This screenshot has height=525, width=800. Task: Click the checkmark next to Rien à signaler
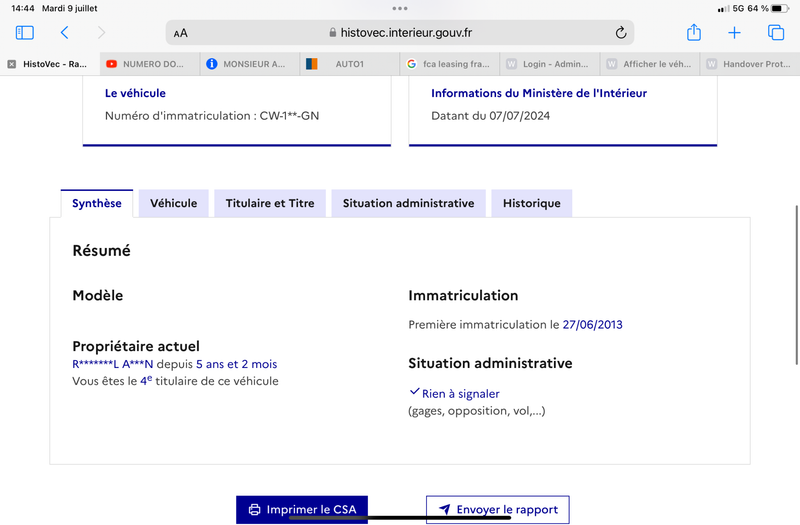[414, 392]
